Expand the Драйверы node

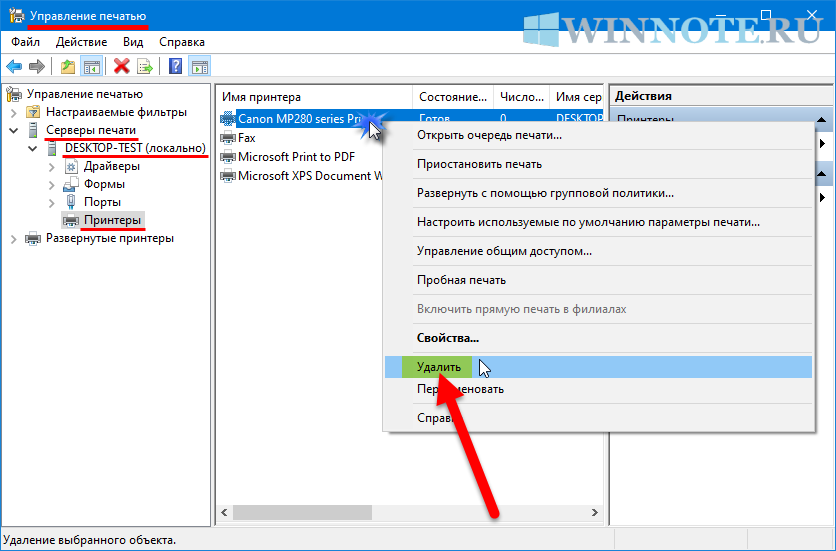(52, 167)
